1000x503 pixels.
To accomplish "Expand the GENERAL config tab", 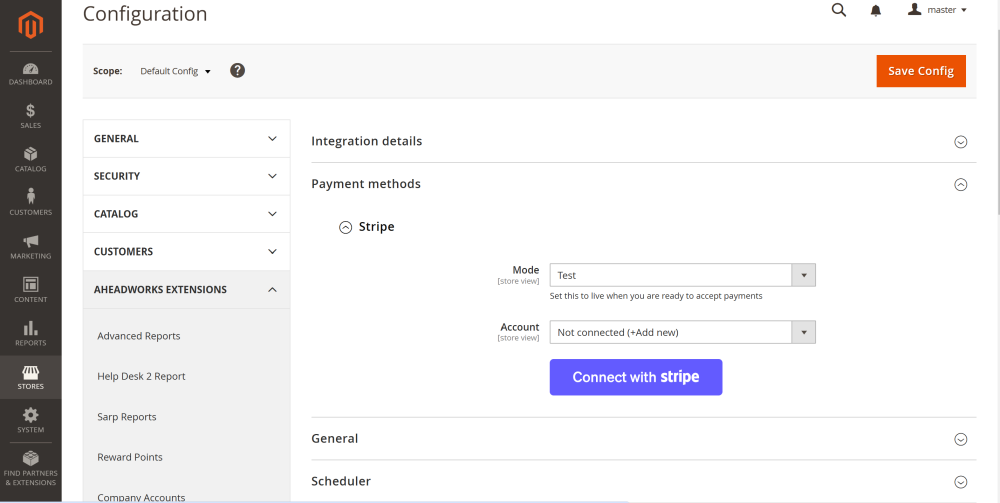I will (186, 138).
